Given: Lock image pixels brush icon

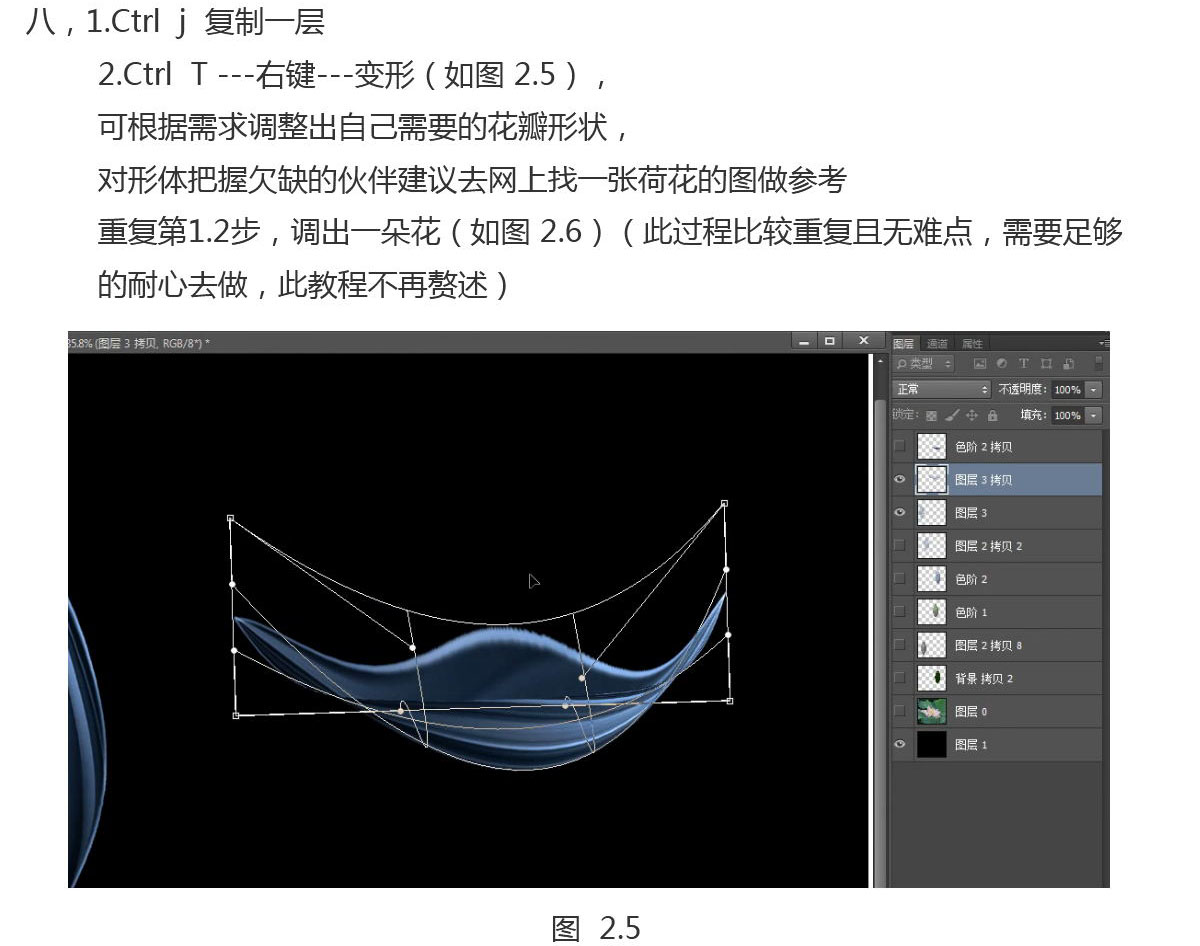Looking at the screenshot, I should click(x=952, y=415).
